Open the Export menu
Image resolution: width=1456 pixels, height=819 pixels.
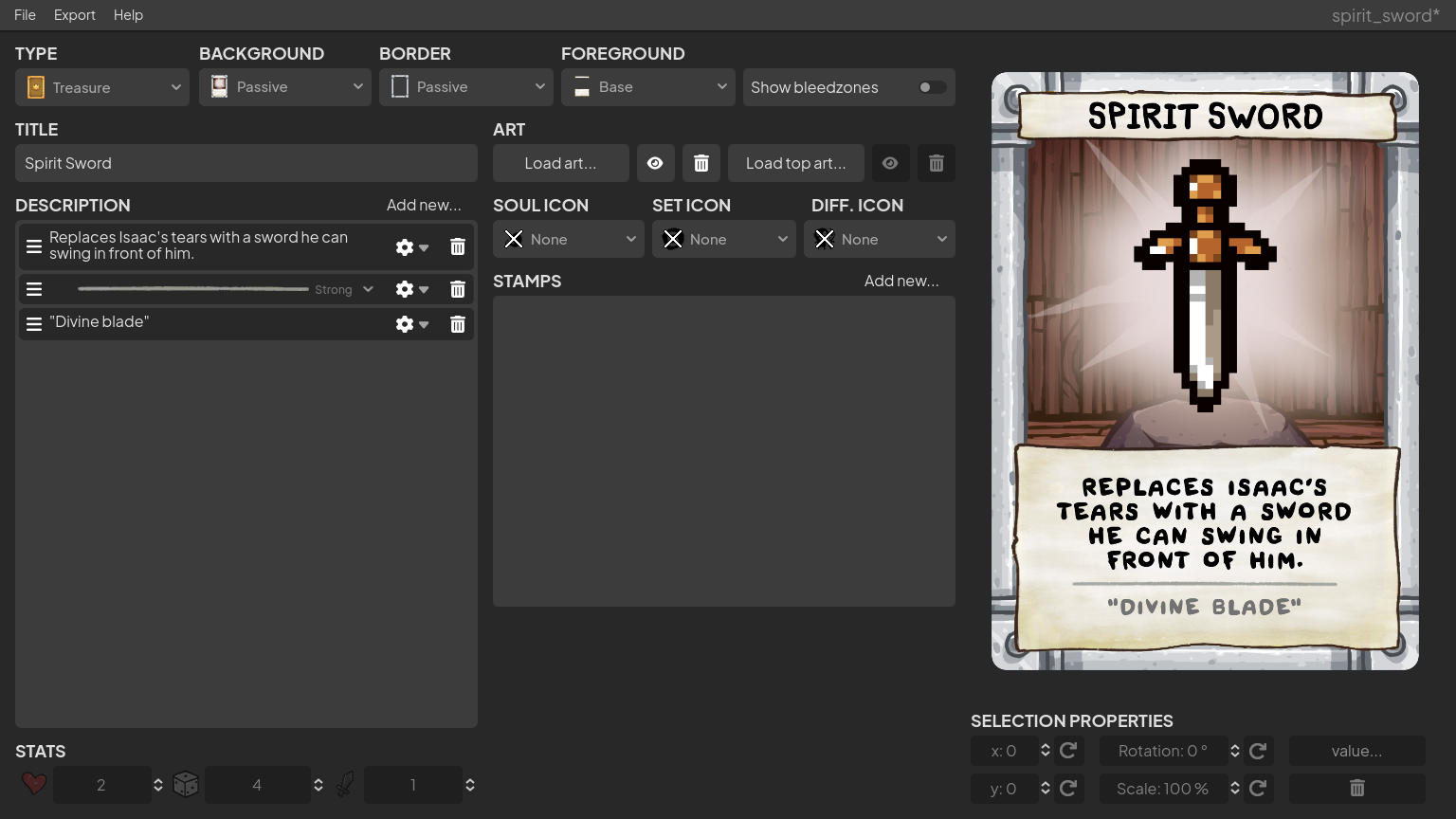[75, 15]
